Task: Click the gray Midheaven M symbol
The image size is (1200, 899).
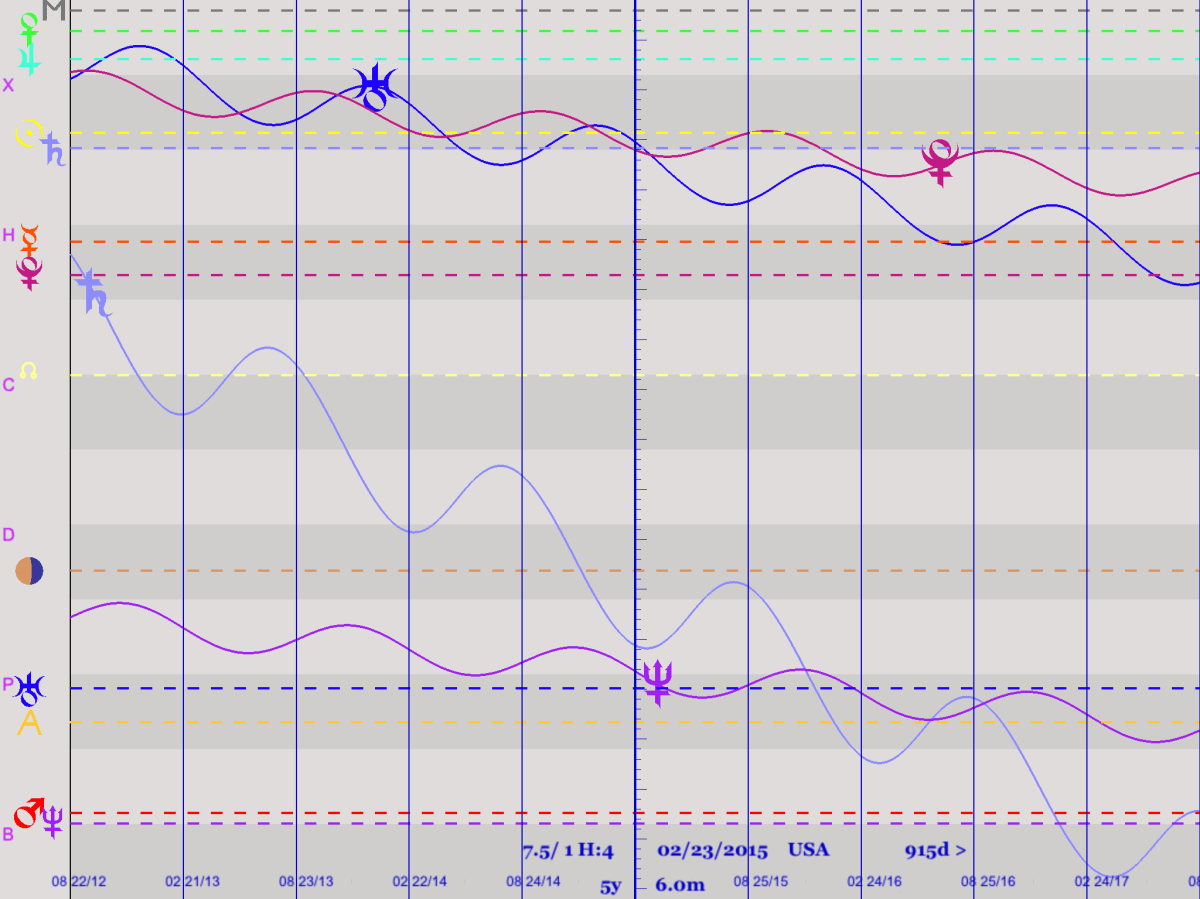Action: tap(54, 11)
